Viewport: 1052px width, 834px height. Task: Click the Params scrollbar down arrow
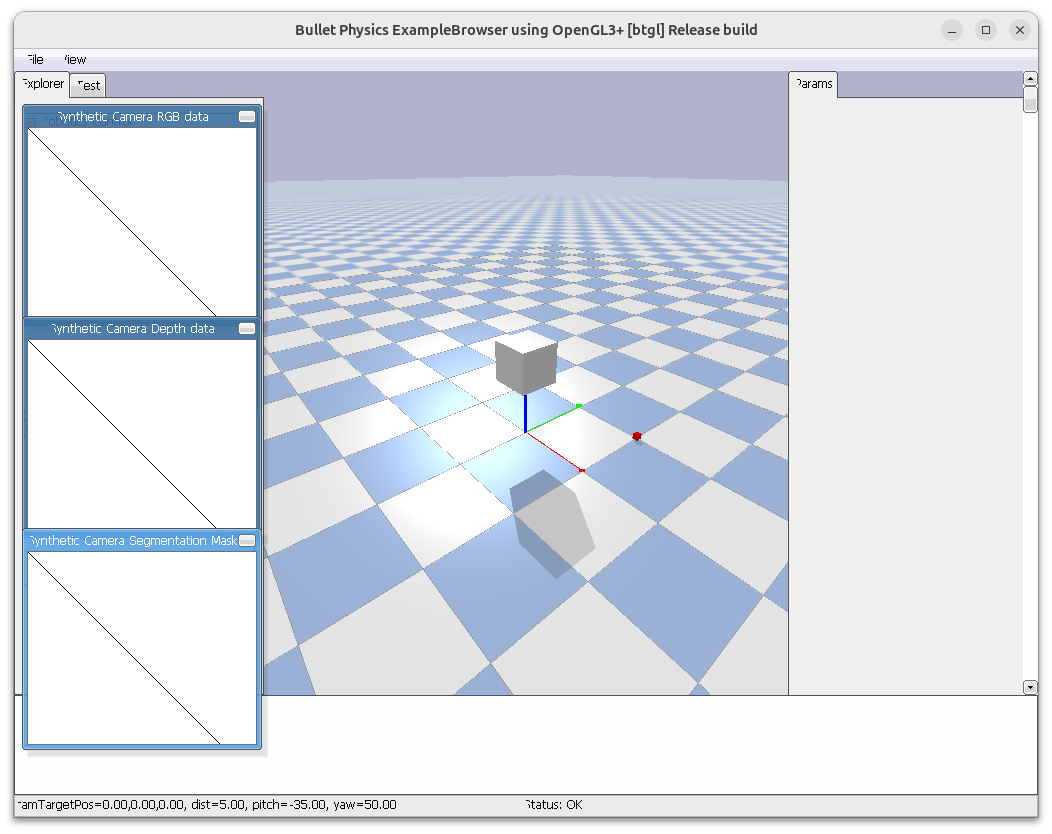[x=1030, y=687]
